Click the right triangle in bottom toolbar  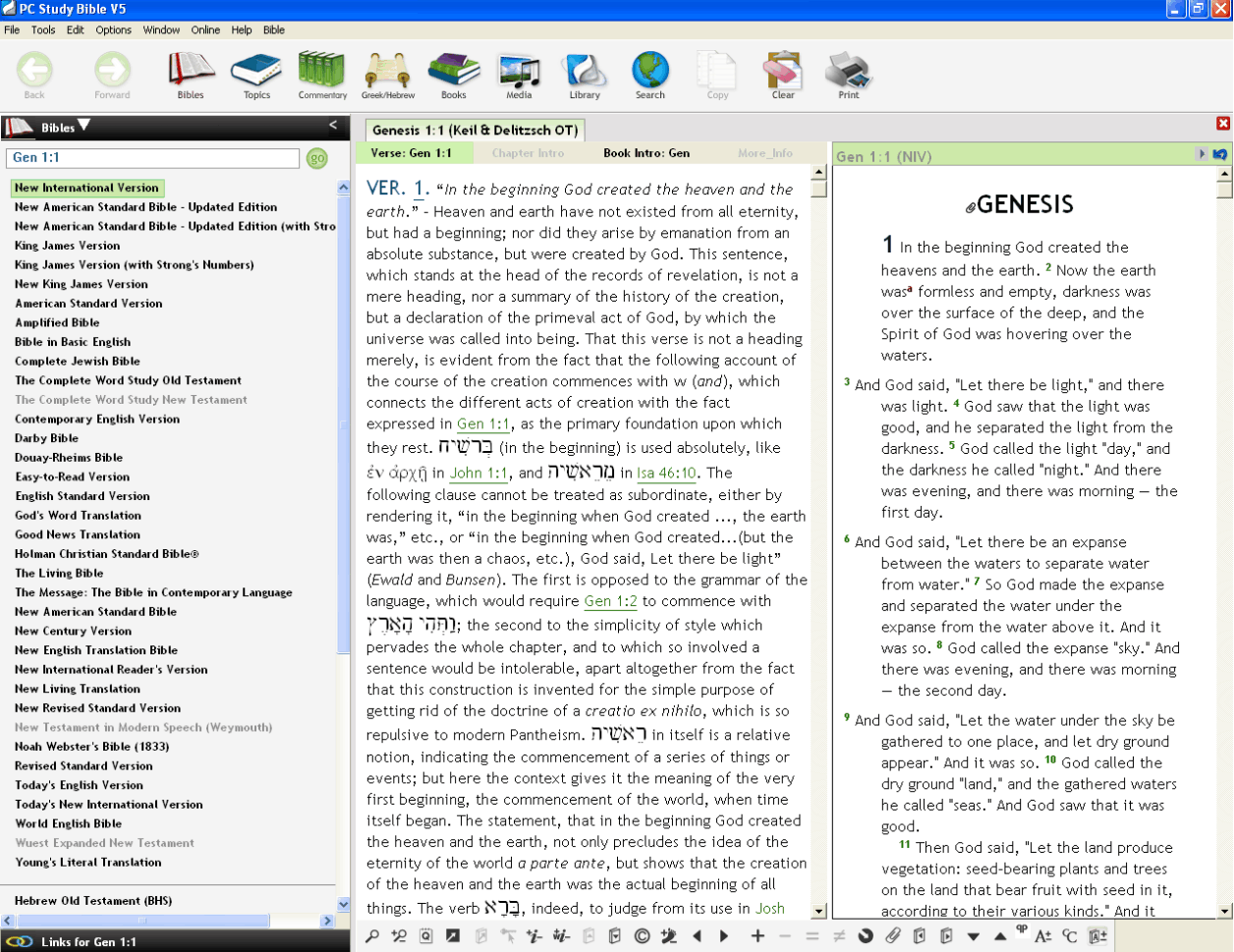[x=724, y=936]
